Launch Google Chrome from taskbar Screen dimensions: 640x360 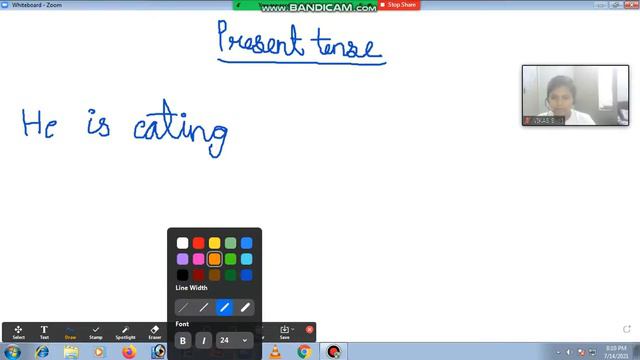pos(304,352)
